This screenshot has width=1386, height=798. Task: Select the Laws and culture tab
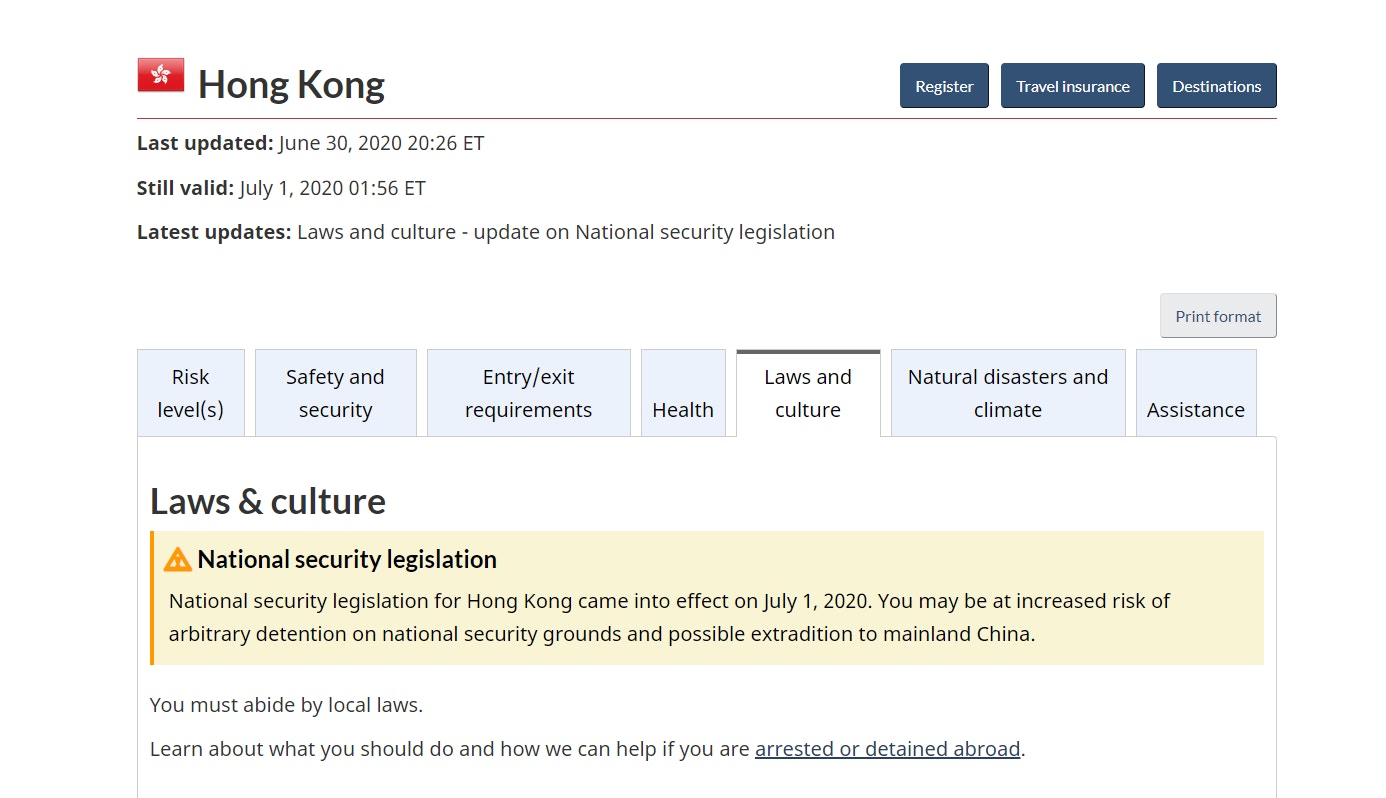tap(808, 393)
